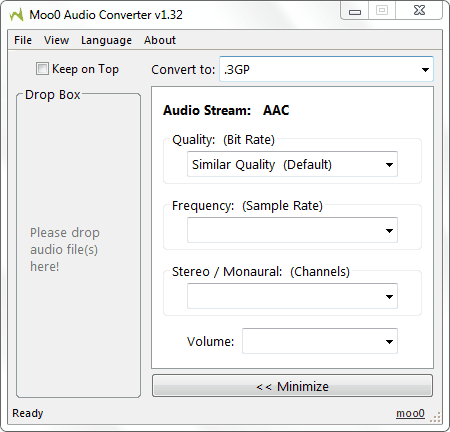Open the About menu
The width and height of the screenshot is (450, 432).
(160, 40)
